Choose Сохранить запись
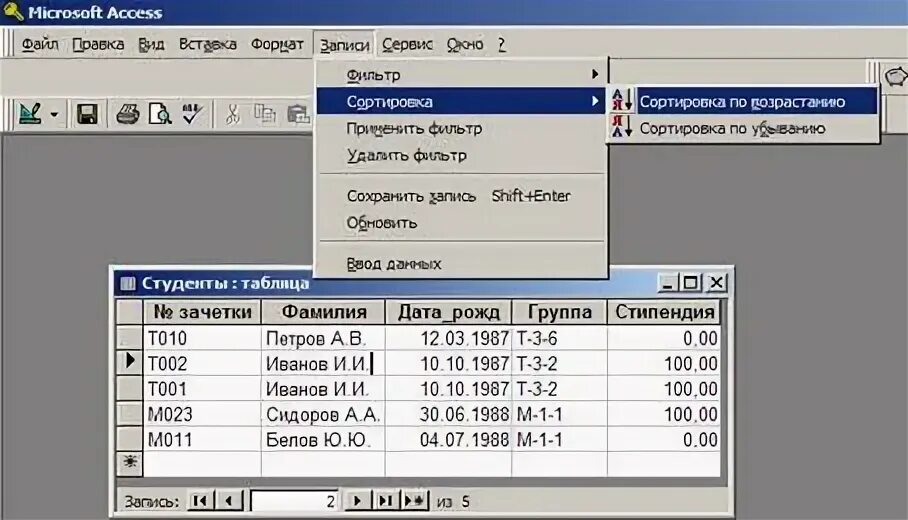The image size is (908, 520). tap(461, 196)
